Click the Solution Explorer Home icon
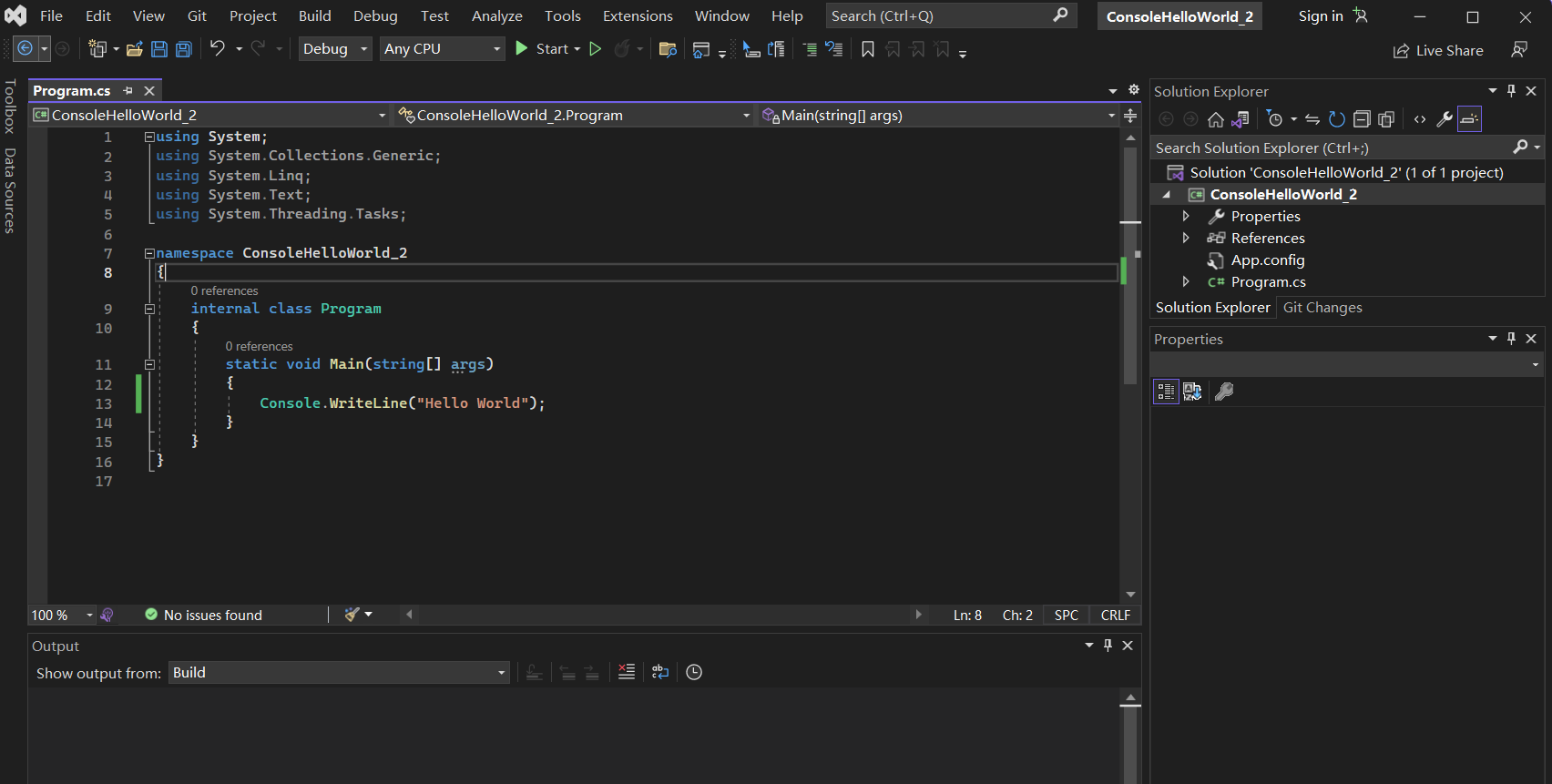The image size is (1552, 784). coord(1216,119)
